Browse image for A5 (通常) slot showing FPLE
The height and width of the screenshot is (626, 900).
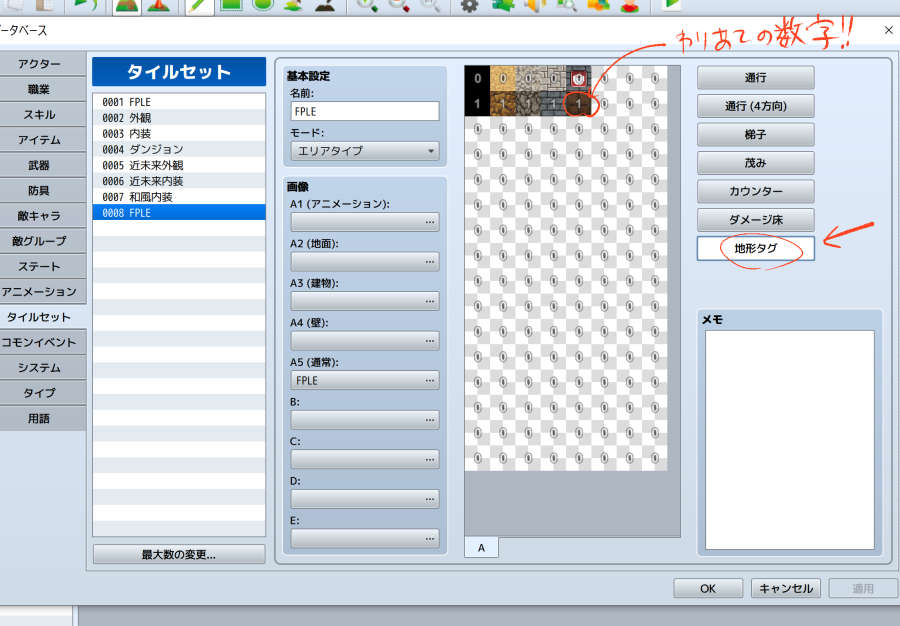coord(365,380)
